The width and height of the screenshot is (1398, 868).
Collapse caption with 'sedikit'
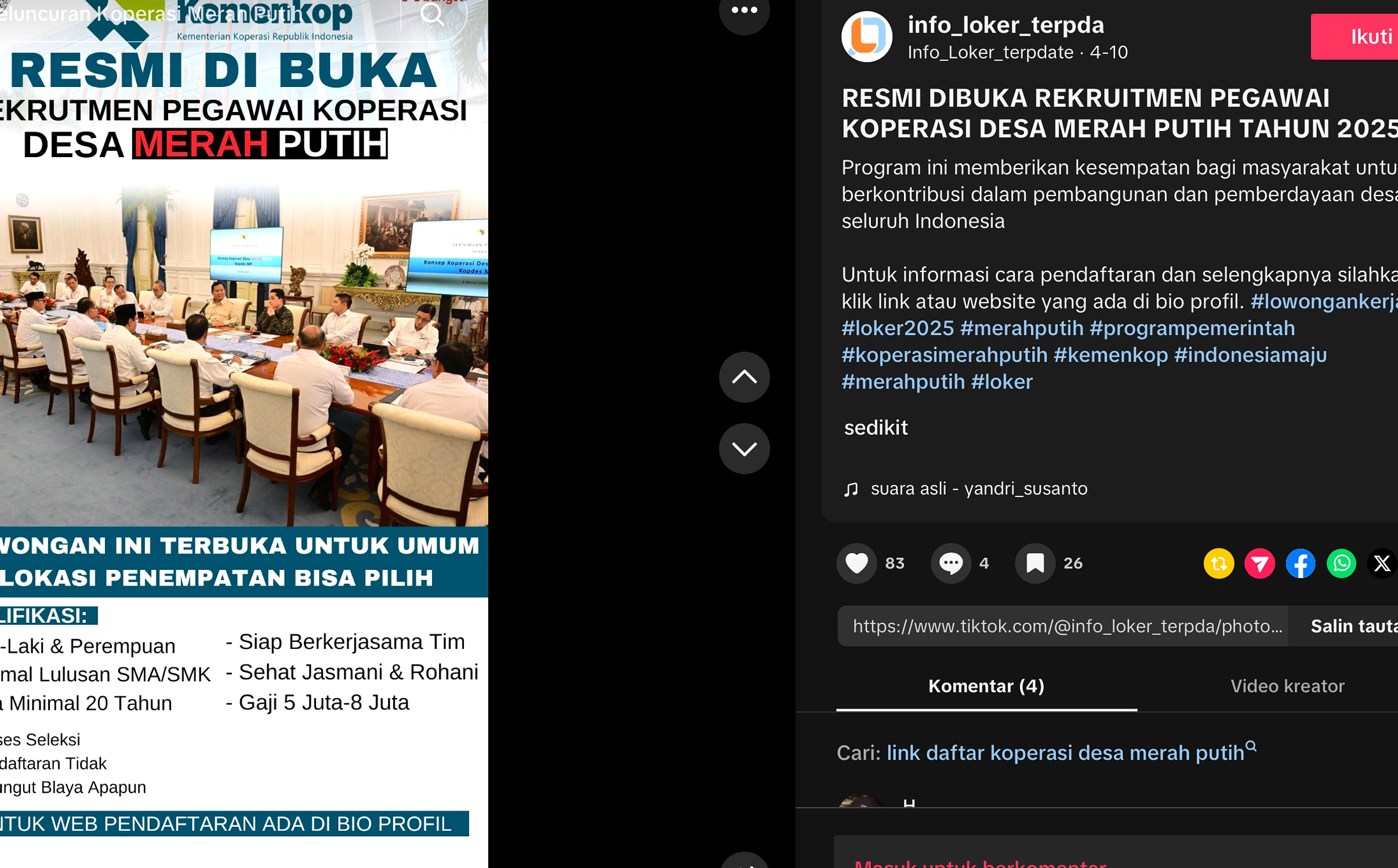pyautogui.click(x=876, y=428)
